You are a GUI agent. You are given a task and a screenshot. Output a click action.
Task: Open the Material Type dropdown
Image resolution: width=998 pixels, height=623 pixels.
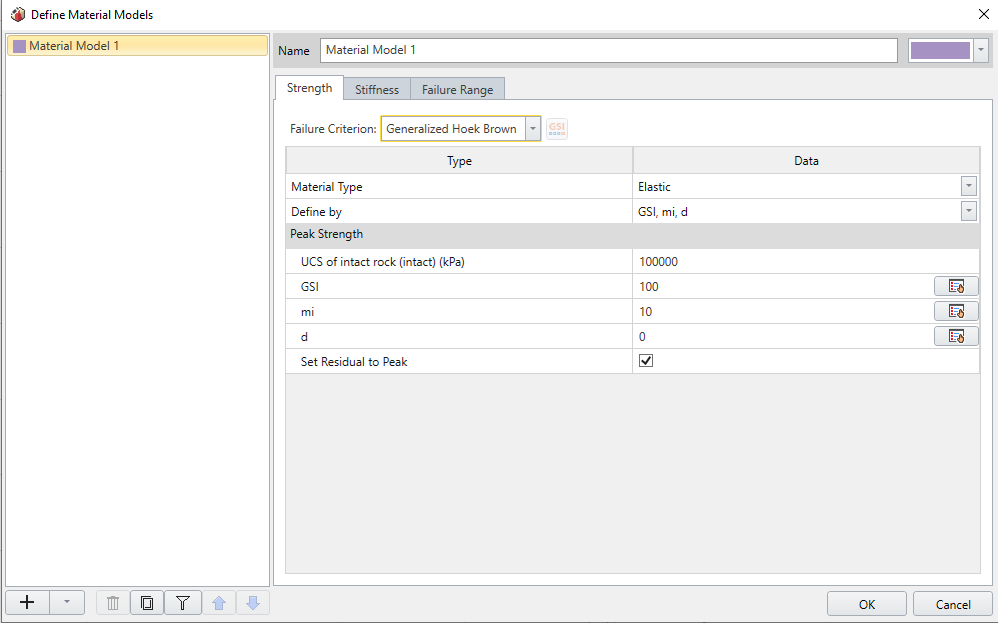[x=967, y=185]
